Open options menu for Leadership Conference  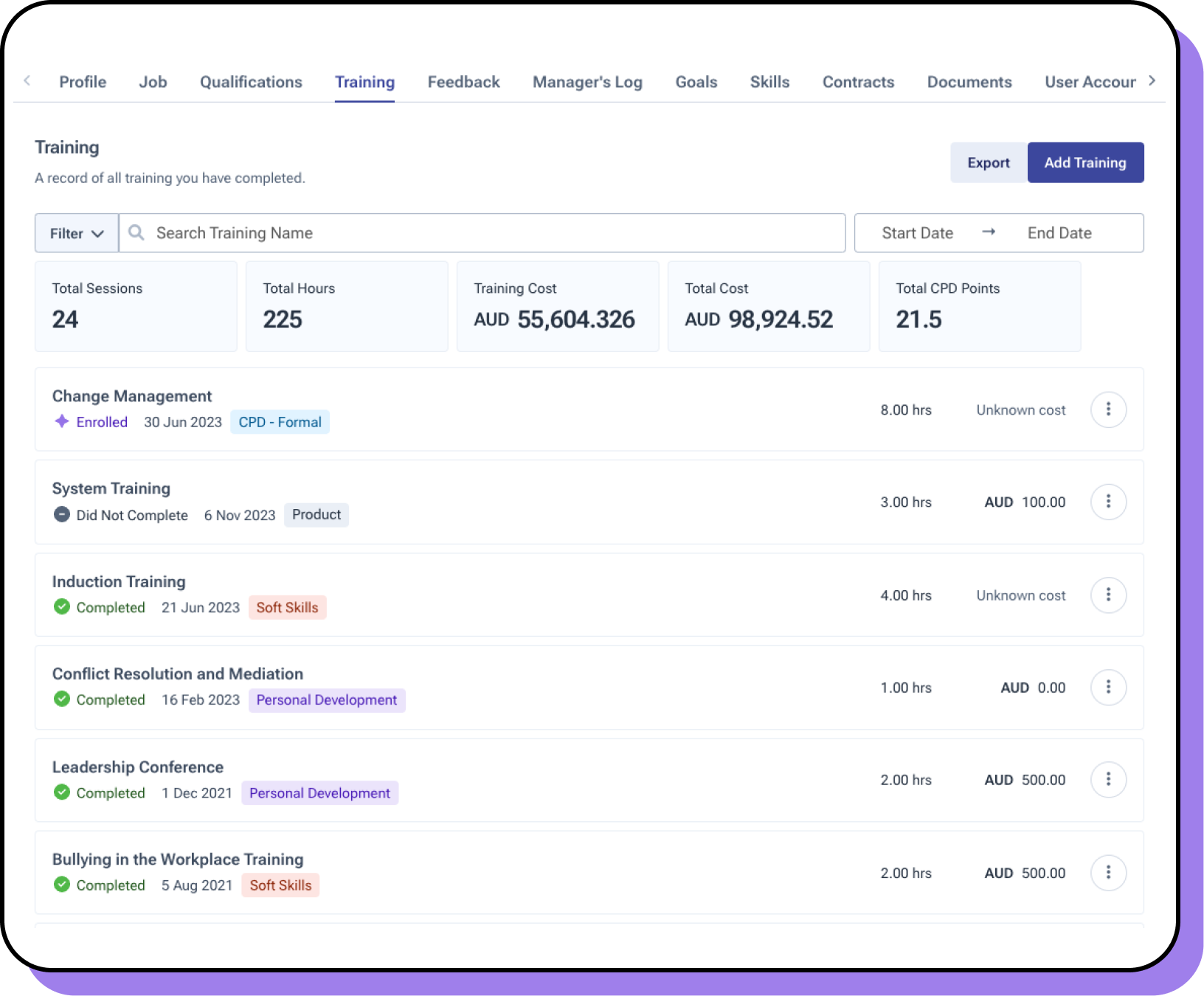coord(1108,780)
